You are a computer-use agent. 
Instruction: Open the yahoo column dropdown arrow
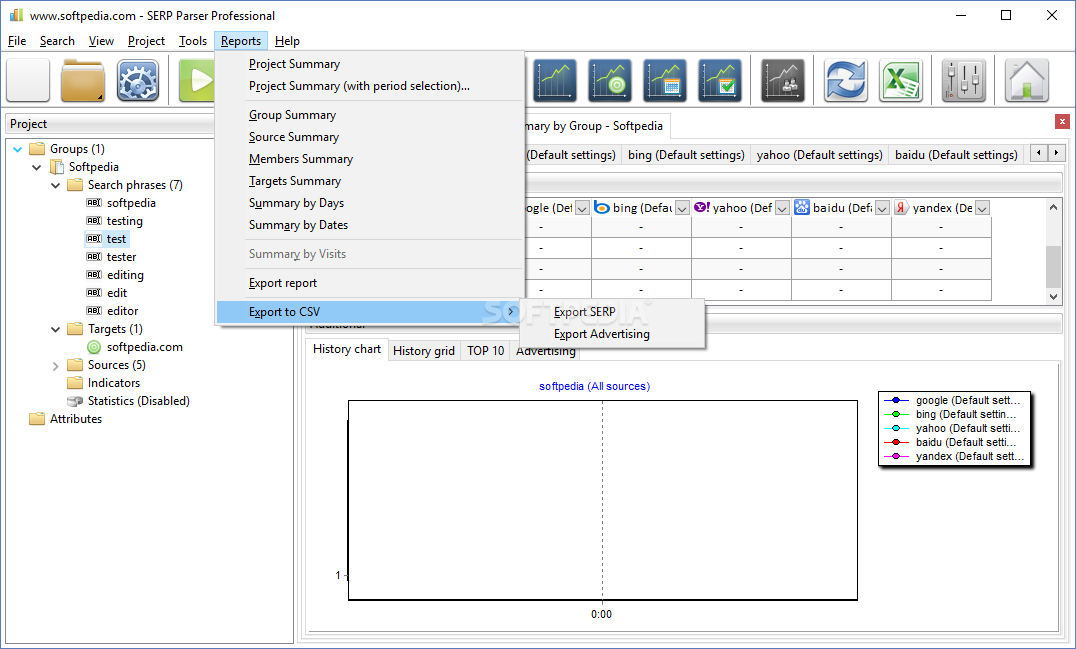point(782,208)
